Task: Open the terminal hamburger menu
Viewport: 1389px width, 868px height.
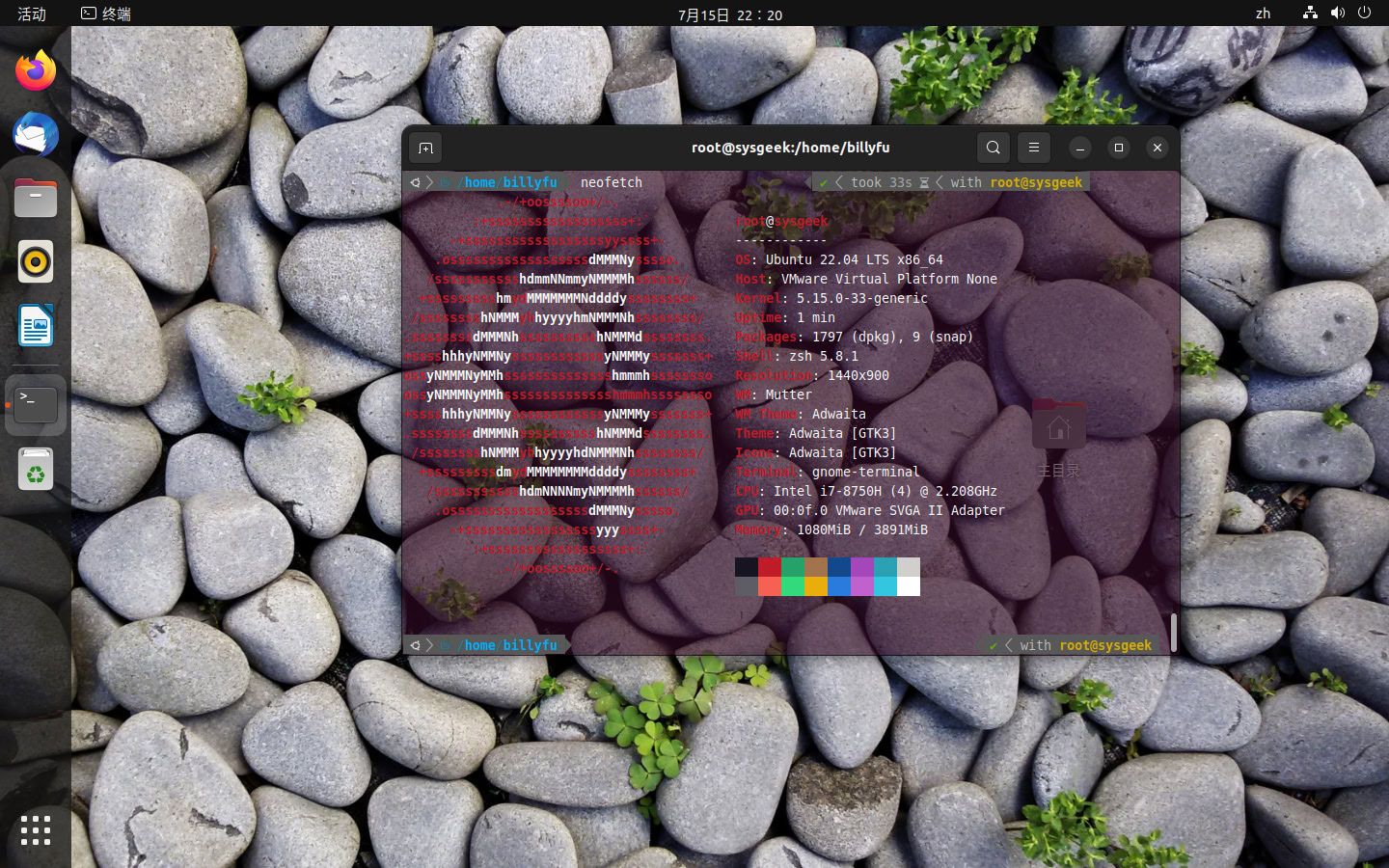Action: 1034,148
